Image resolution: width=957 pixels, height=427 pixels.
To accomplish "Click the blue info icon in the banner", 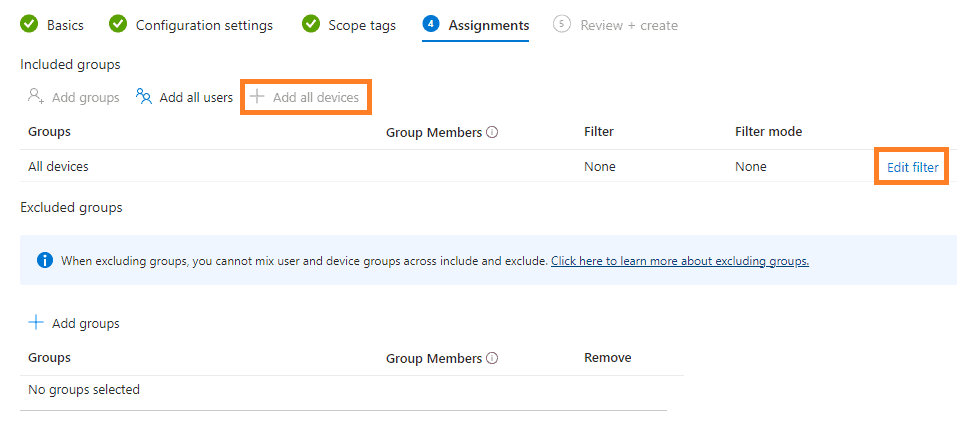I will (45, 261).
